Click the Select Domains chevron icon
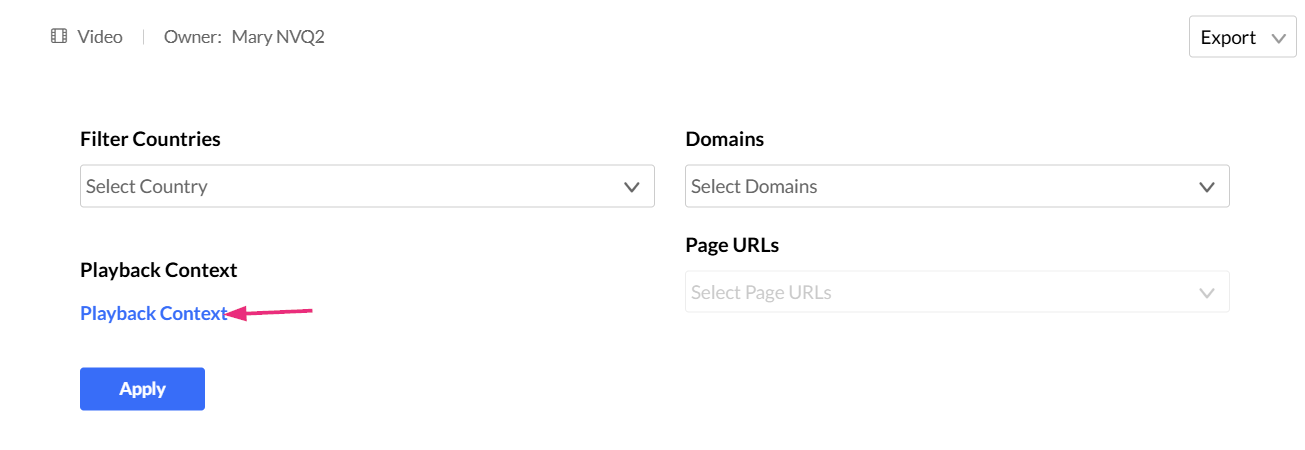The width and height of the screenshot is (1305, 450). [x=1207, y=187]
